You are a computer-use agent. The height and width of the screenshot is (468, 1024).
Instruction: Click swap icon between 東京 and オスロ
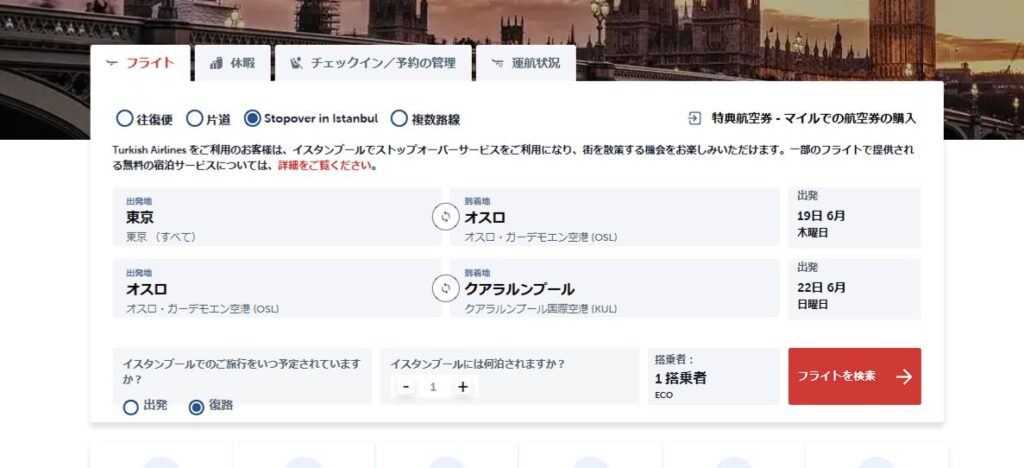coord(446,217)
